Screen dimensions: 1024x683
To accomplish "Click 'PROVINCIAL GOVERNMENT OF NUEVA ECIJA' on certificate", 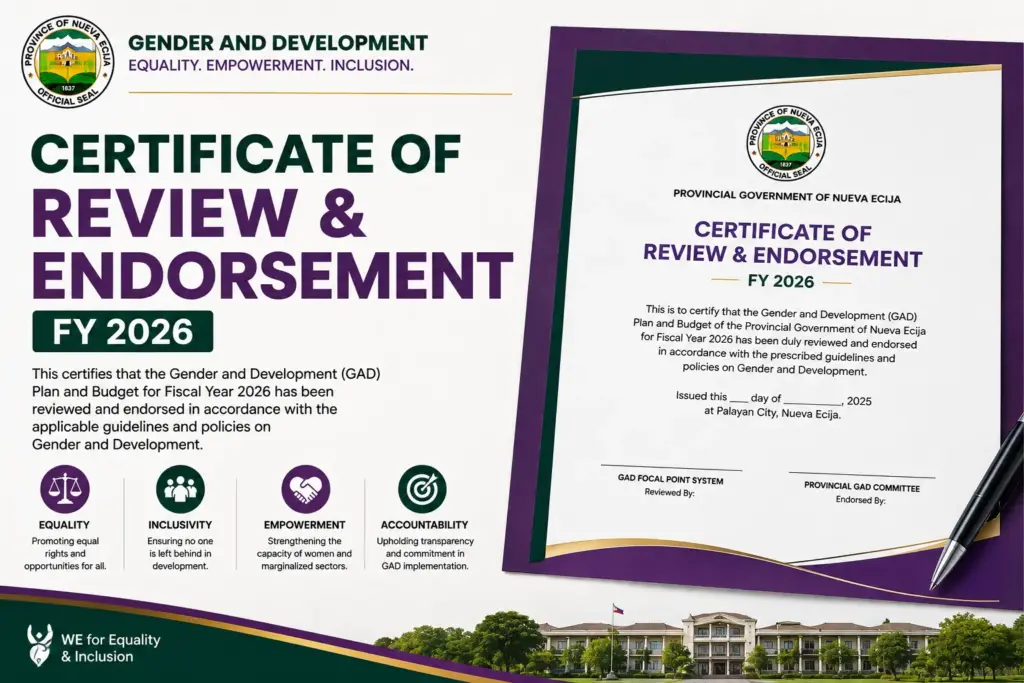I will coord(787,197).
